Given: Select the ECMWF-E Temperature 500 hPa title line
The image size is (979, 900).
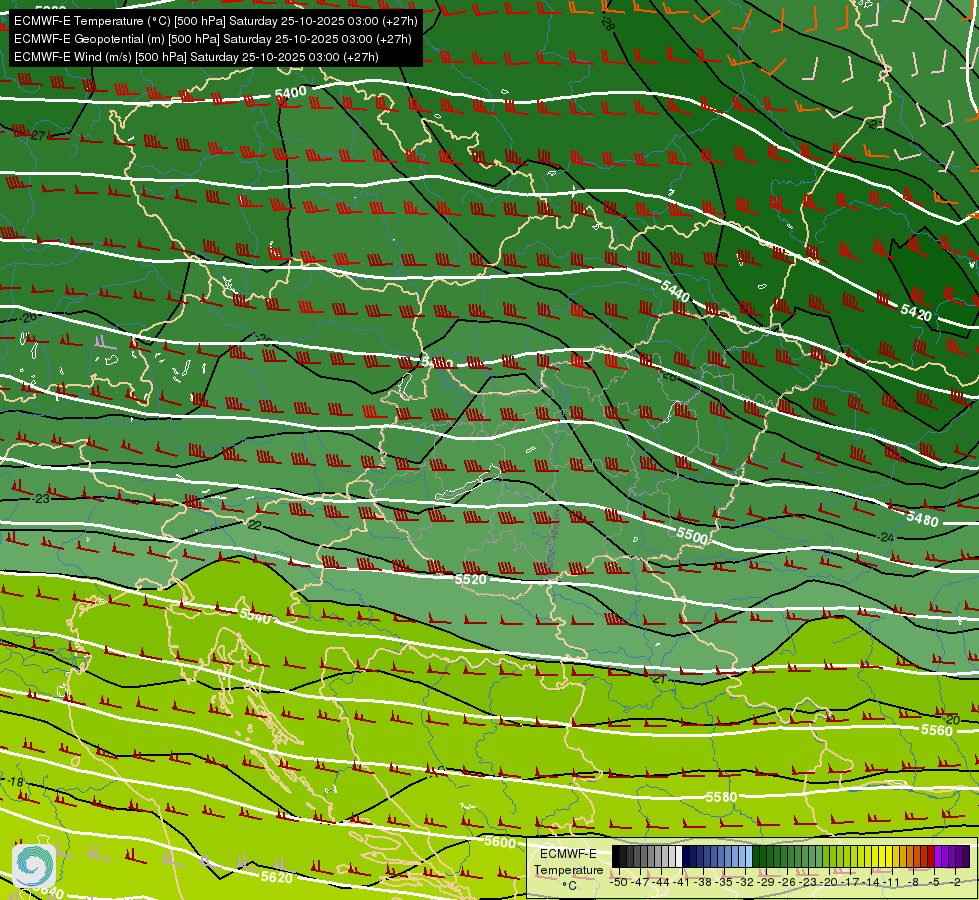Looking at the screenshot, I should pyautogui.click(x=215, y=21).
